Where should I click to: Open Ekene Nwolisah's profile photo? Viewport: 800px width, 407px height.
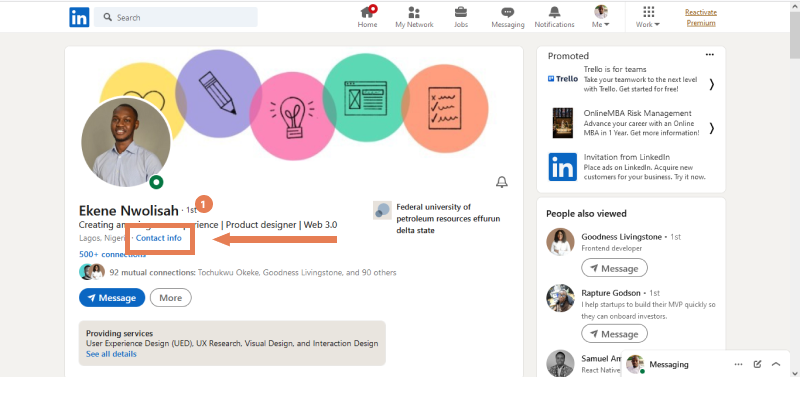[x=126, y=142]
